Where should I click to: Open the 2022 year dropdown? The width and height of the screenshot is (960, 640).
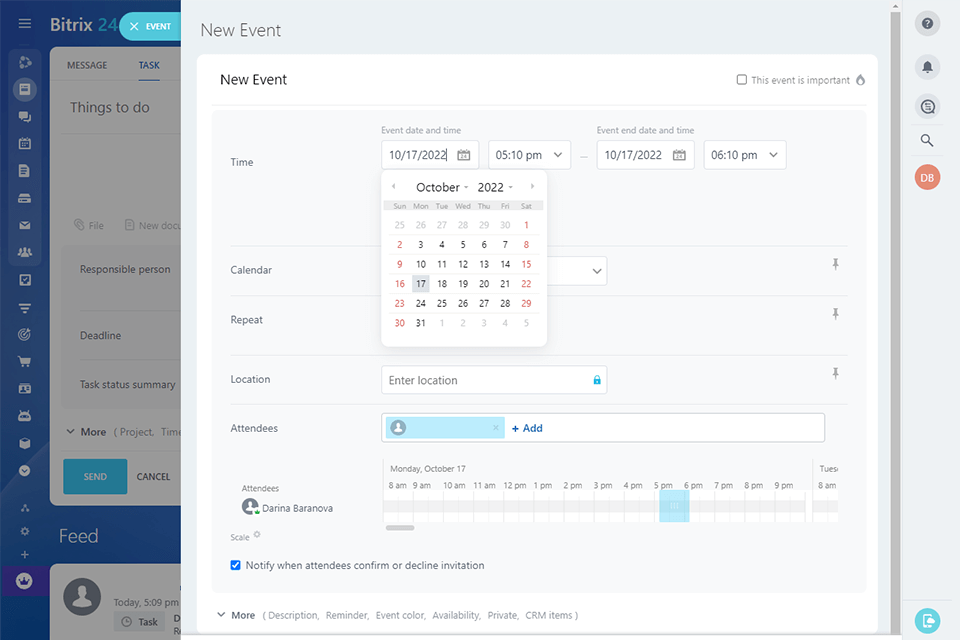pos(495,187)
